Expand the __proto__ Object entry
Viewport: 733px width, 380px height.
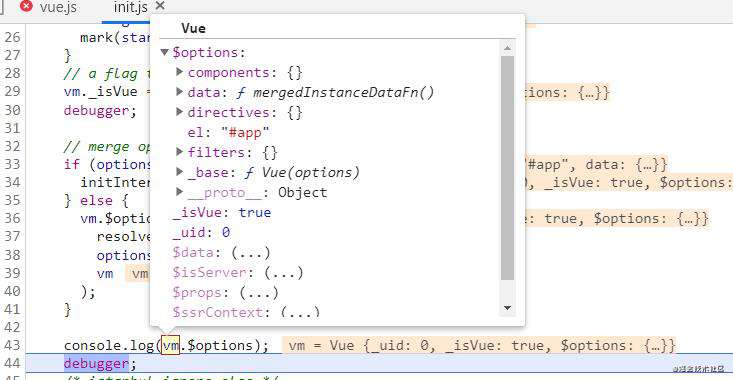coord(180,192)
